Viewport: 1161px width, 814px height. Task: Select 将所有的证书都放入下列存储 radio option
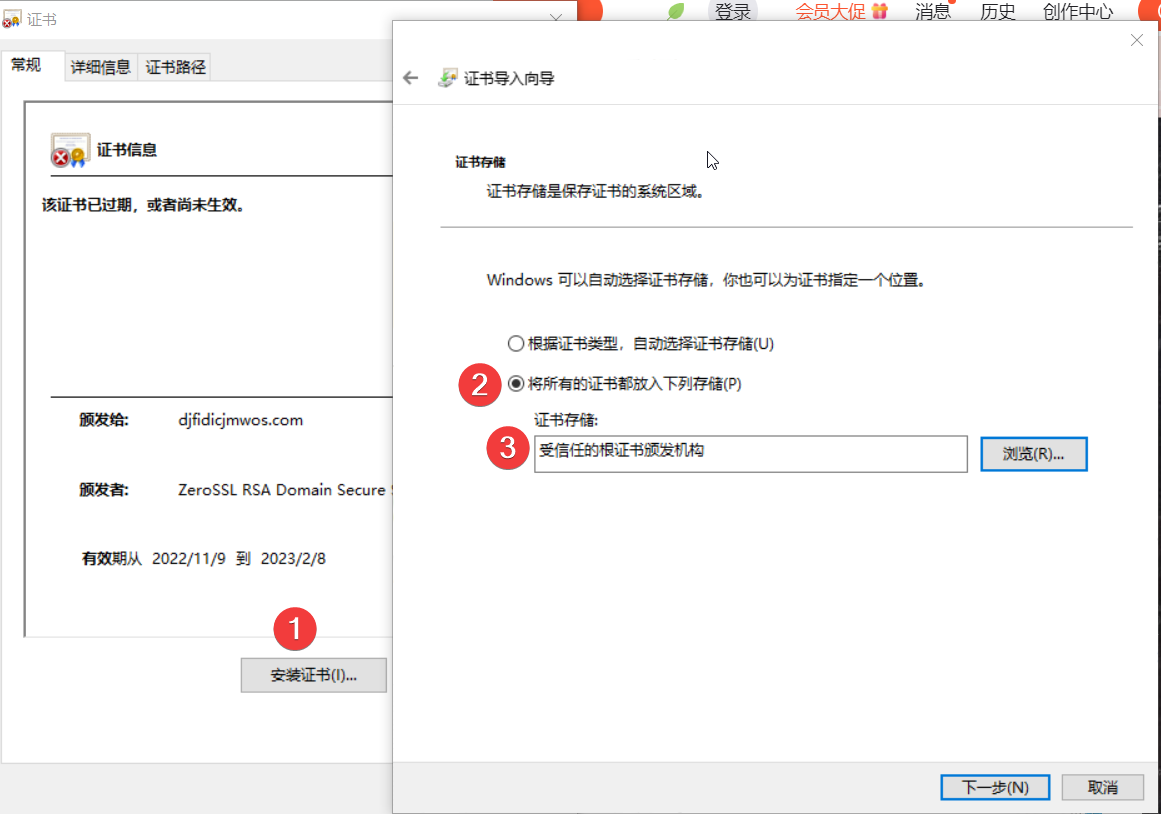pyautogui.click(x=516, y=384)
